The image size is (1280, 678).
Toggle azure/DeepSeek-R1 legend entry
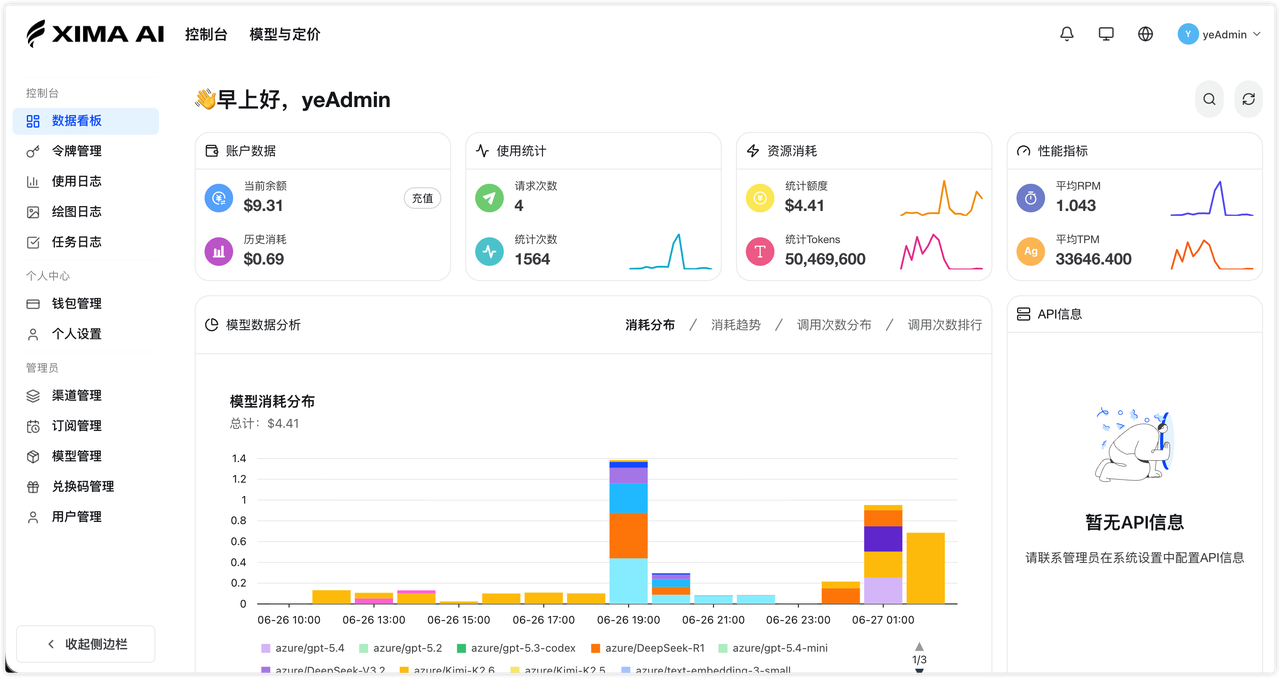point(647,648)
